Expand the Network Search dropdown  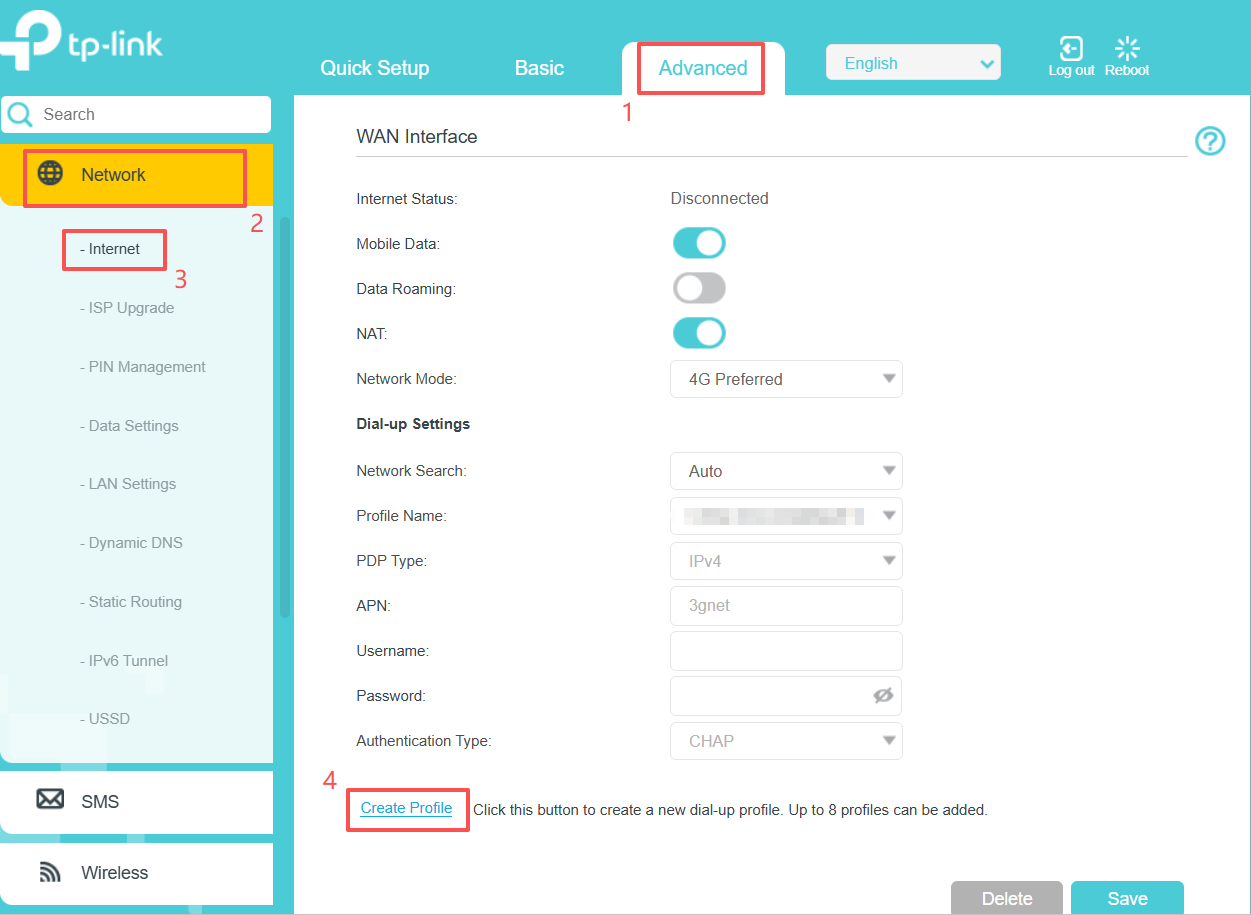(786, 470)
